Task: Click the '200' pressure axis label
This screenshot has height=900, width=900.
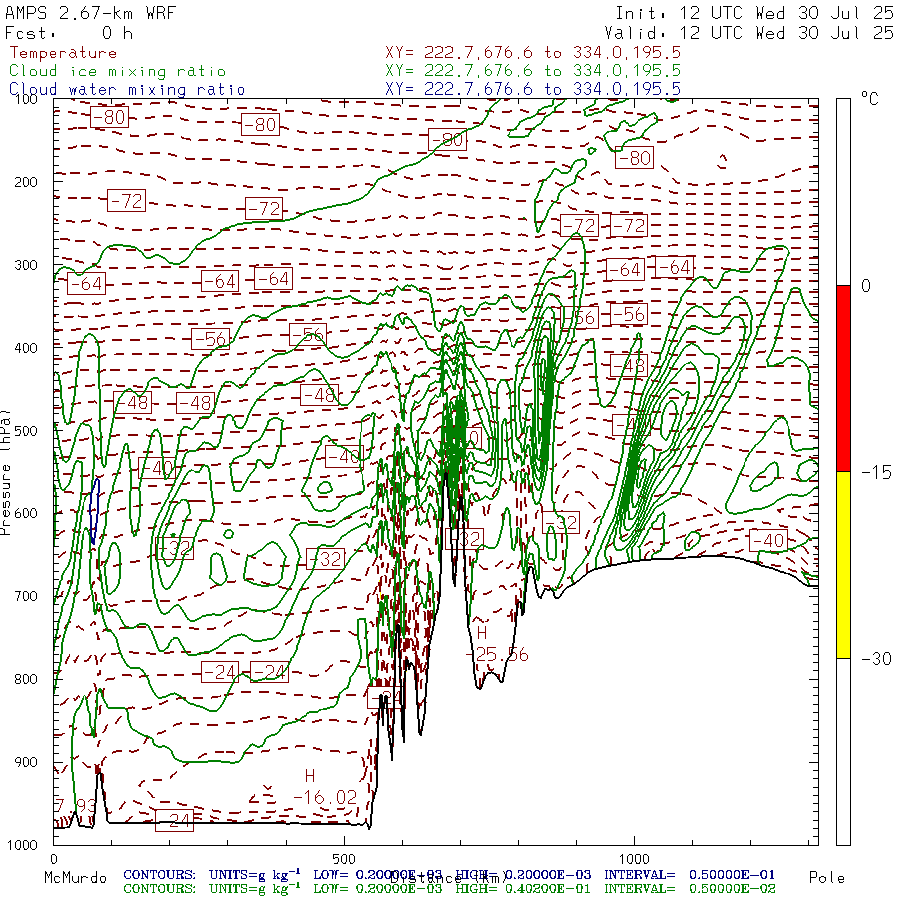Action: click(25, 182)
